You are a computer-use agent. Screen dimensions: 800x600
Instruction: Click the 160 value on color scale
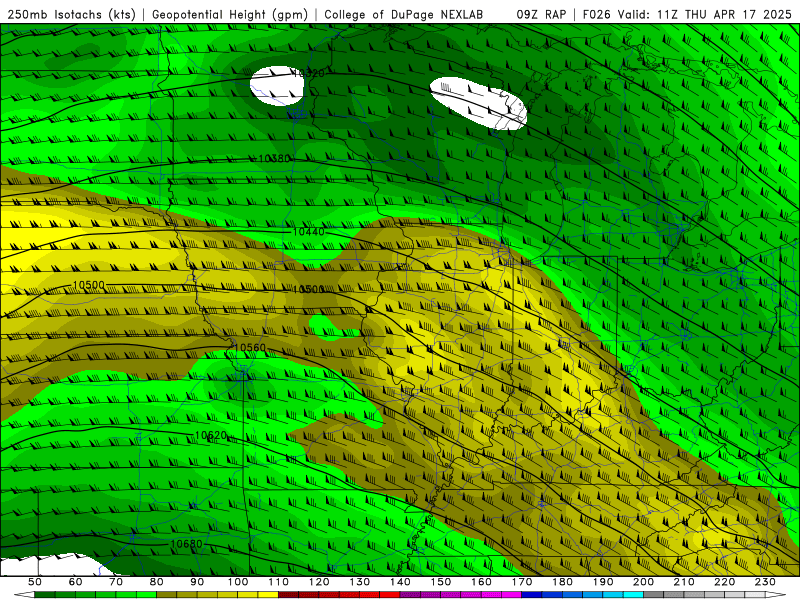pyautogui.click(x=481, y=582)
